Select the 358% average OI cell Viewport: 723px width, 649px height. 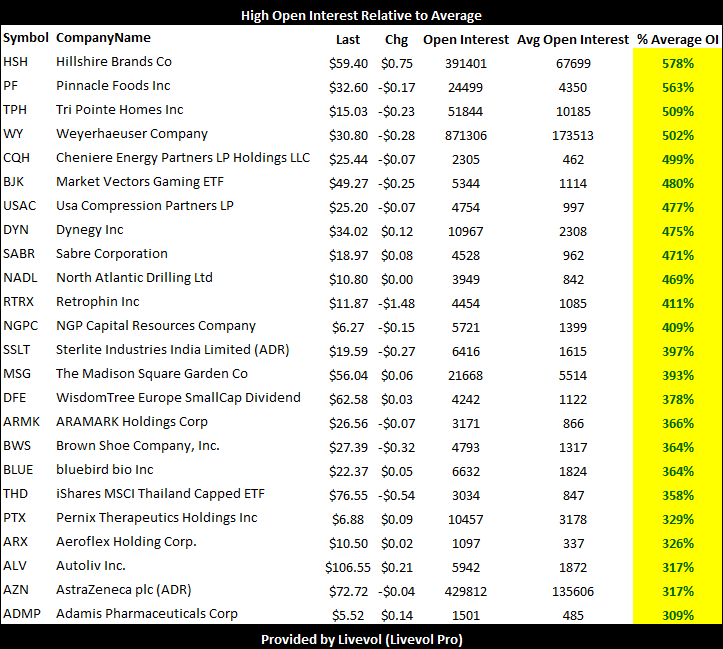(x=678, y=496)
